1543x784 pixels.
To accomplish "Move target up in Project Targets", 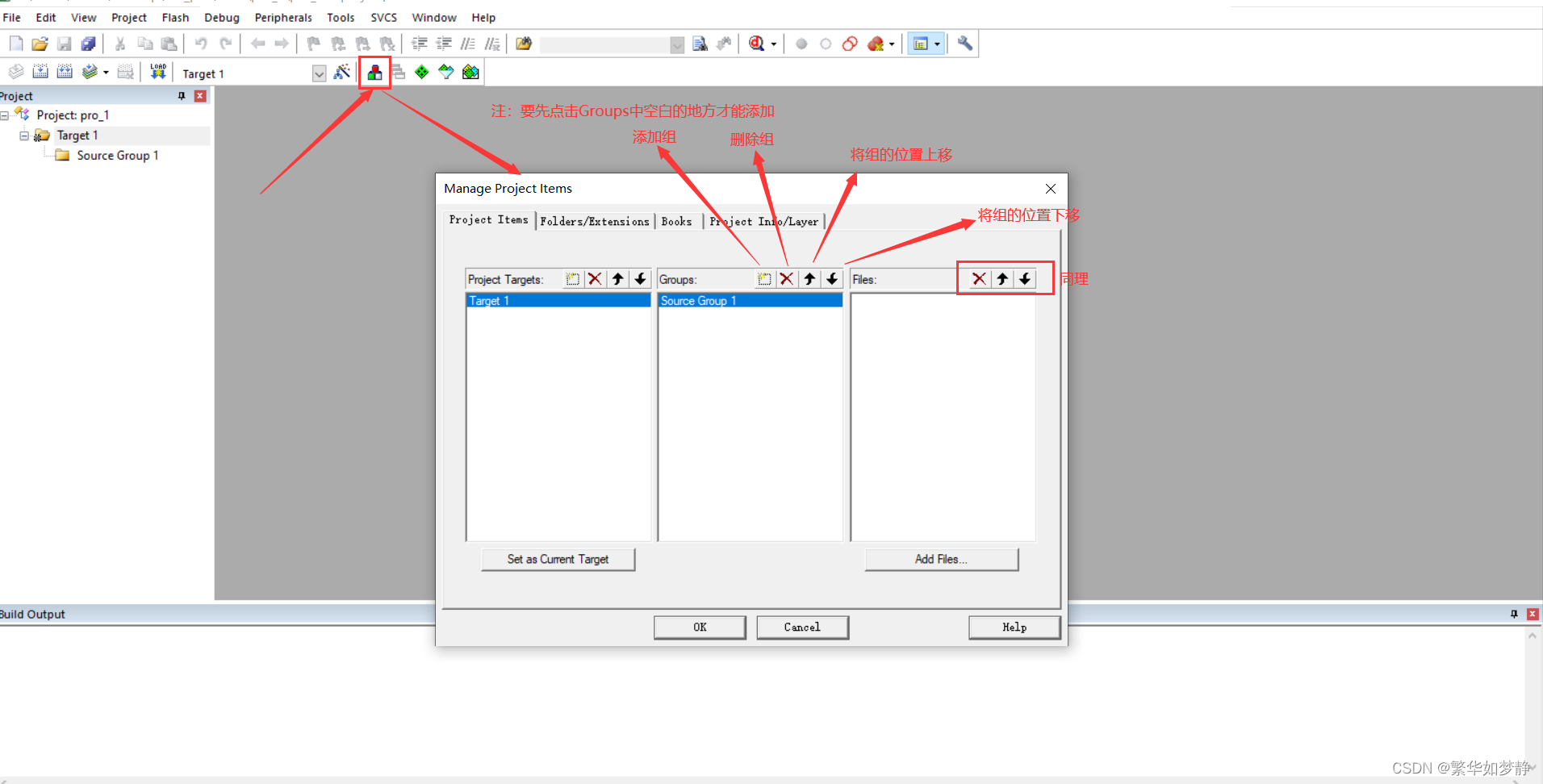I will (617, 279).
